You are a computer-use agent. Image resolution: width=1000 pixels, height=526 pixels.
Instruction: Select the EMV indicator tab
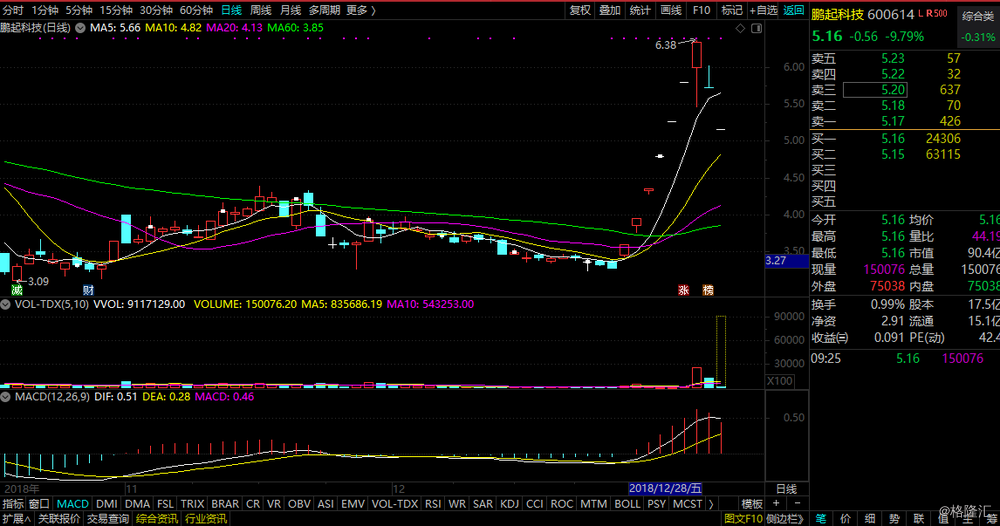[353, 504]
